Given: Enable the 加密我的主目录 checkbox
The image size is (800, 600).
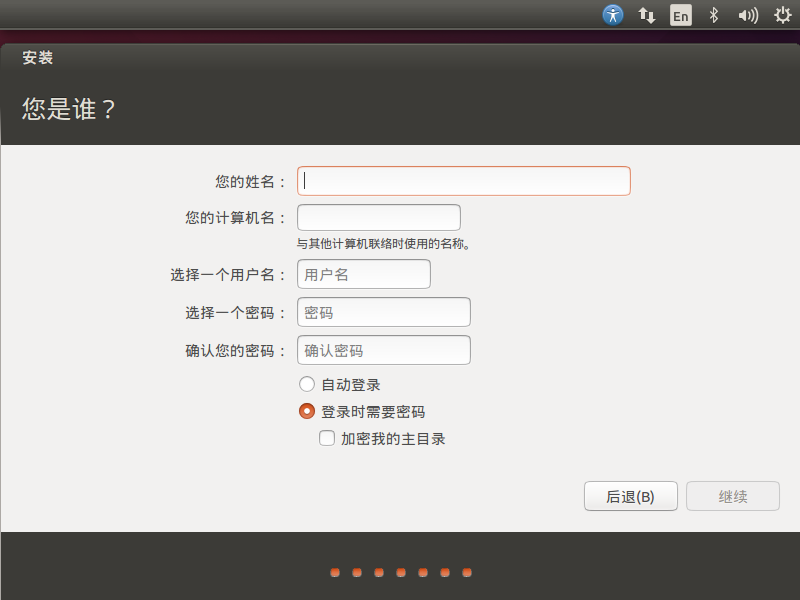Looking at the screenshot, I should pos(327,438).
